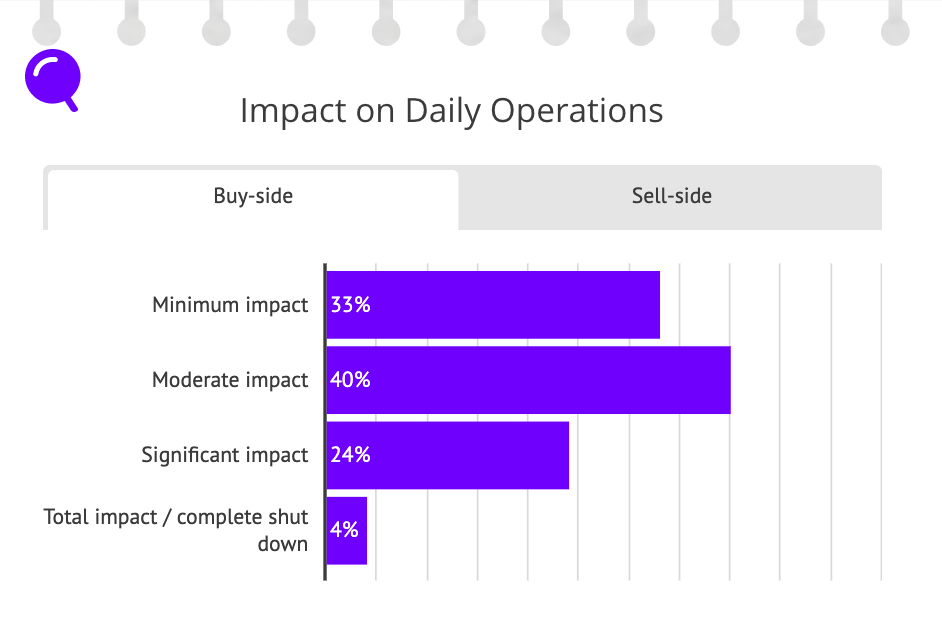Screen dimensions: 942x617
Task: Click the Impact on Daily Operations title
Action: 451,111
